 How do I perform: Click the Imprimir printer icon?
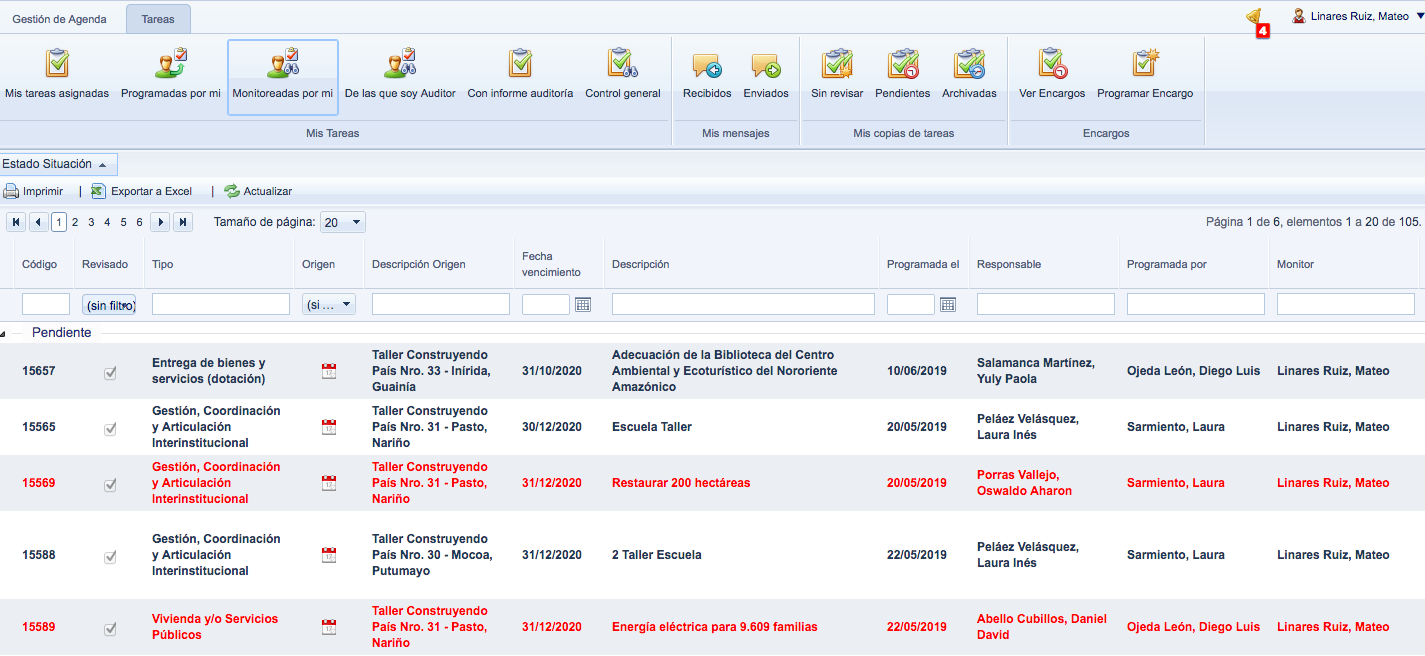11,191
